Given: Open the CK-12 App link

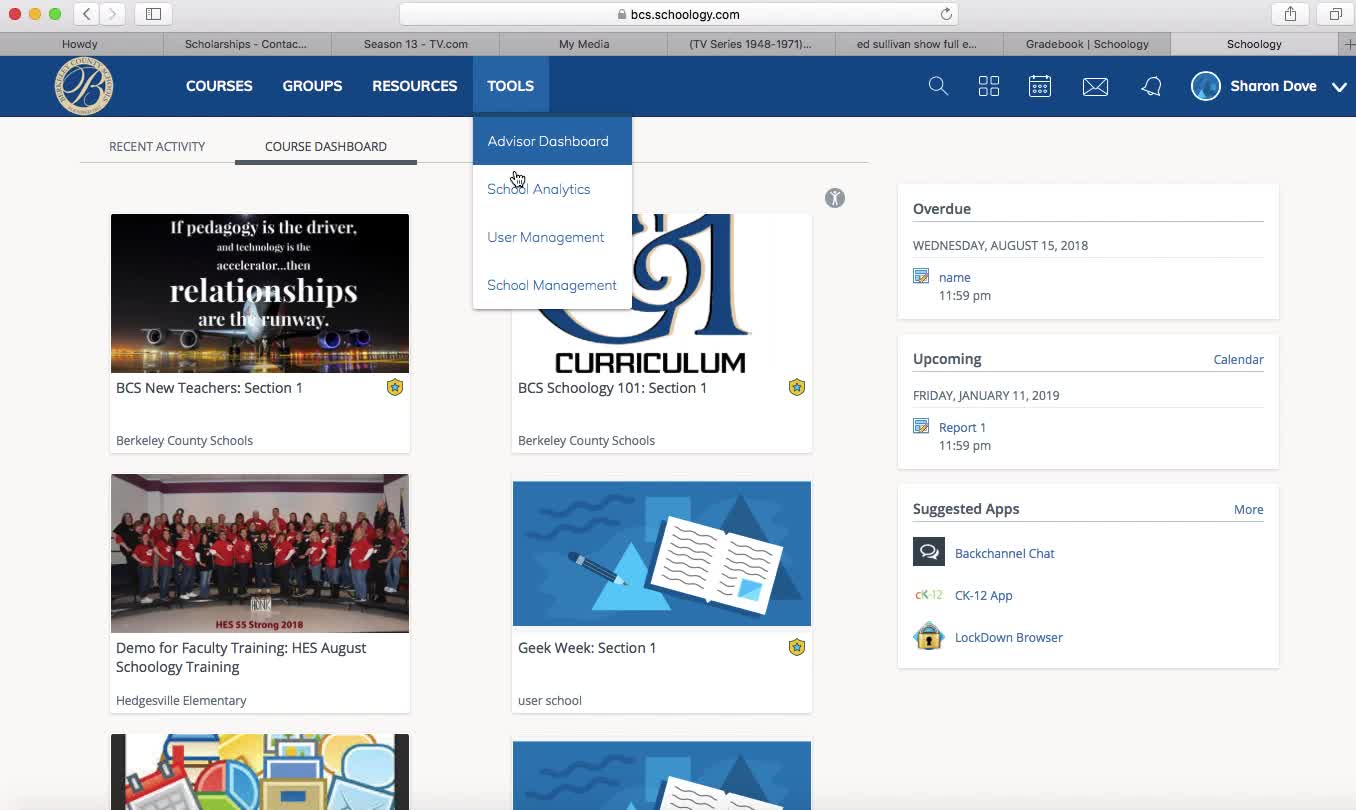Looking at the screenshot, I should point(983,595).
